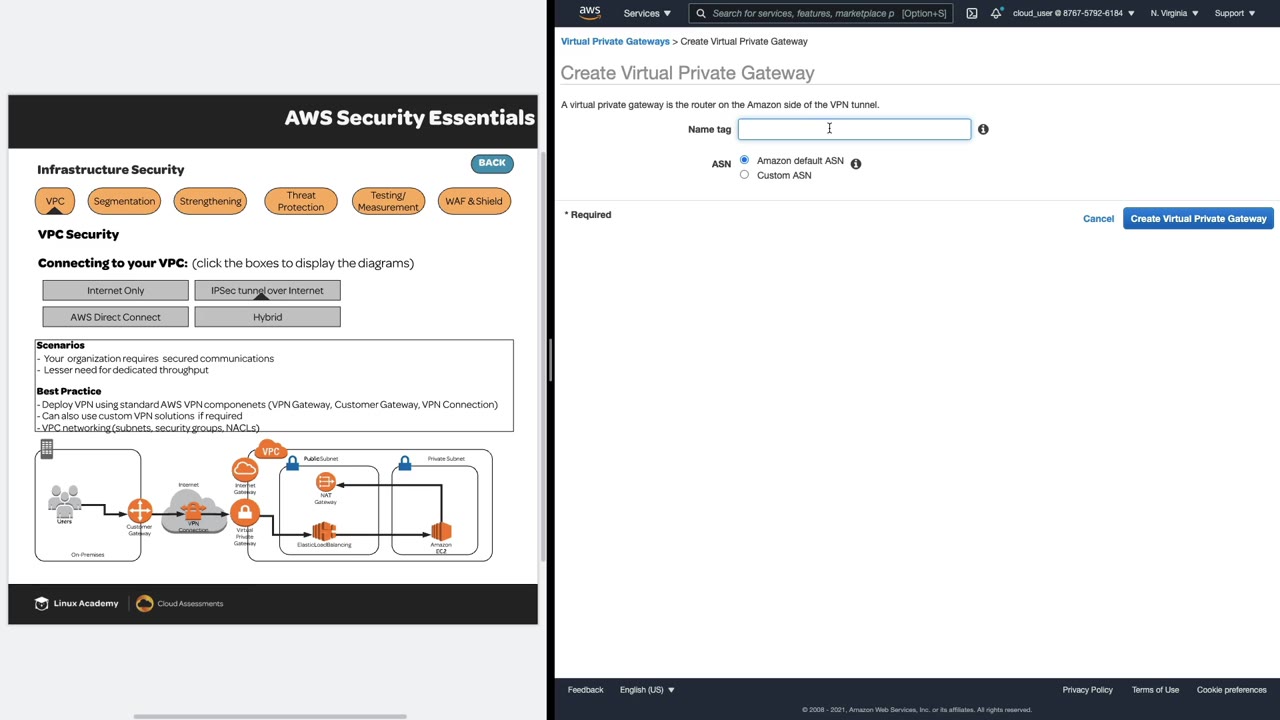The width and height of the screenshot is (1280, 720).
Task: Focus the AWS services search box
Action: click(819, 13)
